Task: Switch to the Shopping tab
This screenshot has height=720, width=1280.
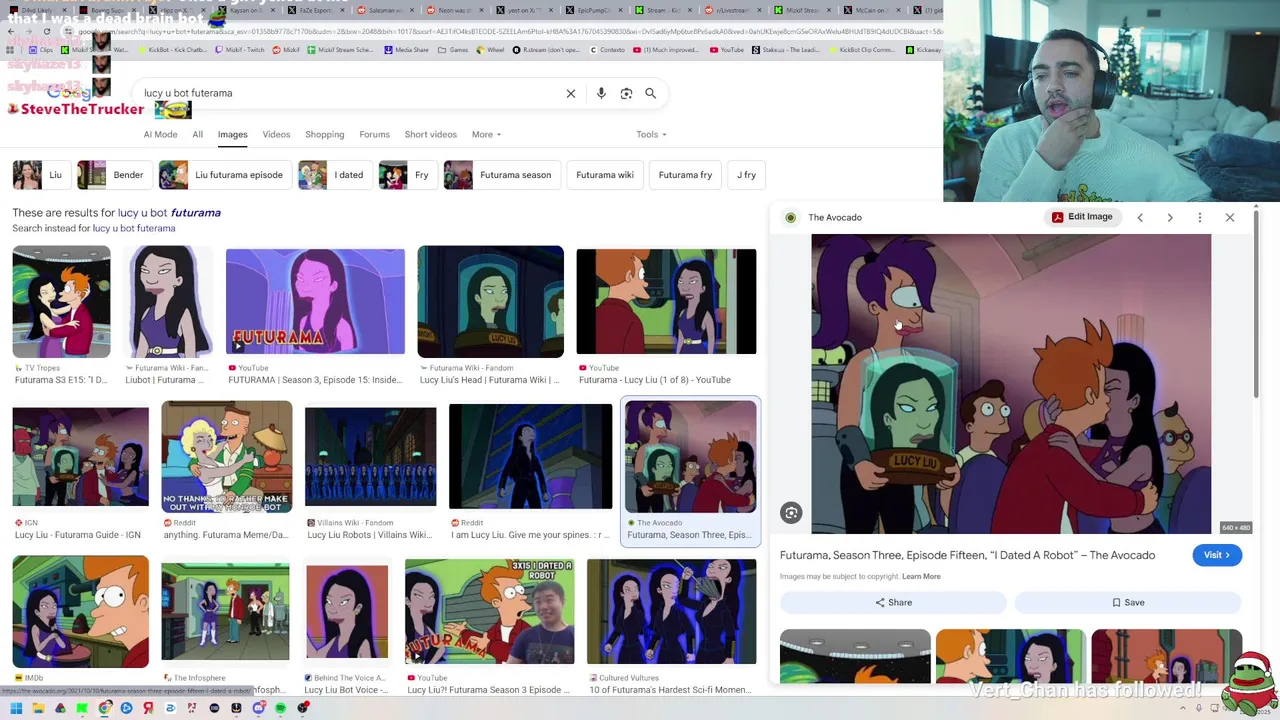Action: [x=324, y=134]
